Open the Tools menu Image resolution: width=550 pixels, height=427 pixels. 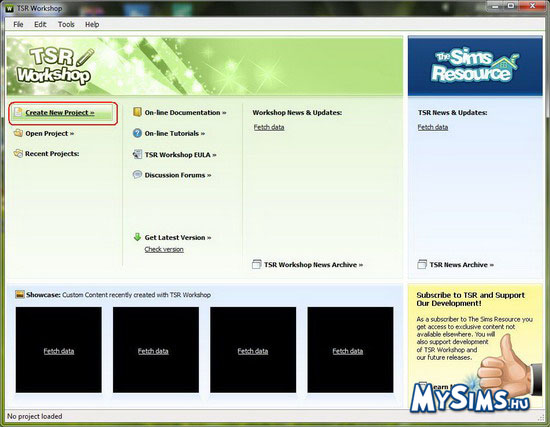(66, 24)
